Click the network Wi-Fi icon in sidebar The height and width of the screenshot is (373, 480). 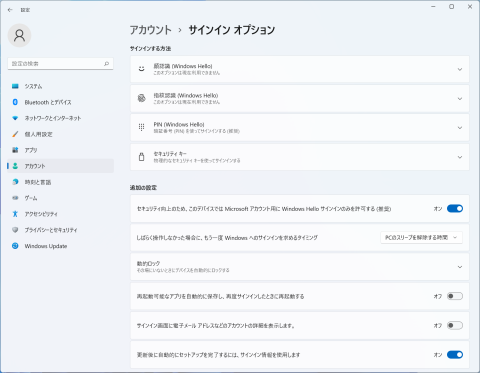[15, 118]
